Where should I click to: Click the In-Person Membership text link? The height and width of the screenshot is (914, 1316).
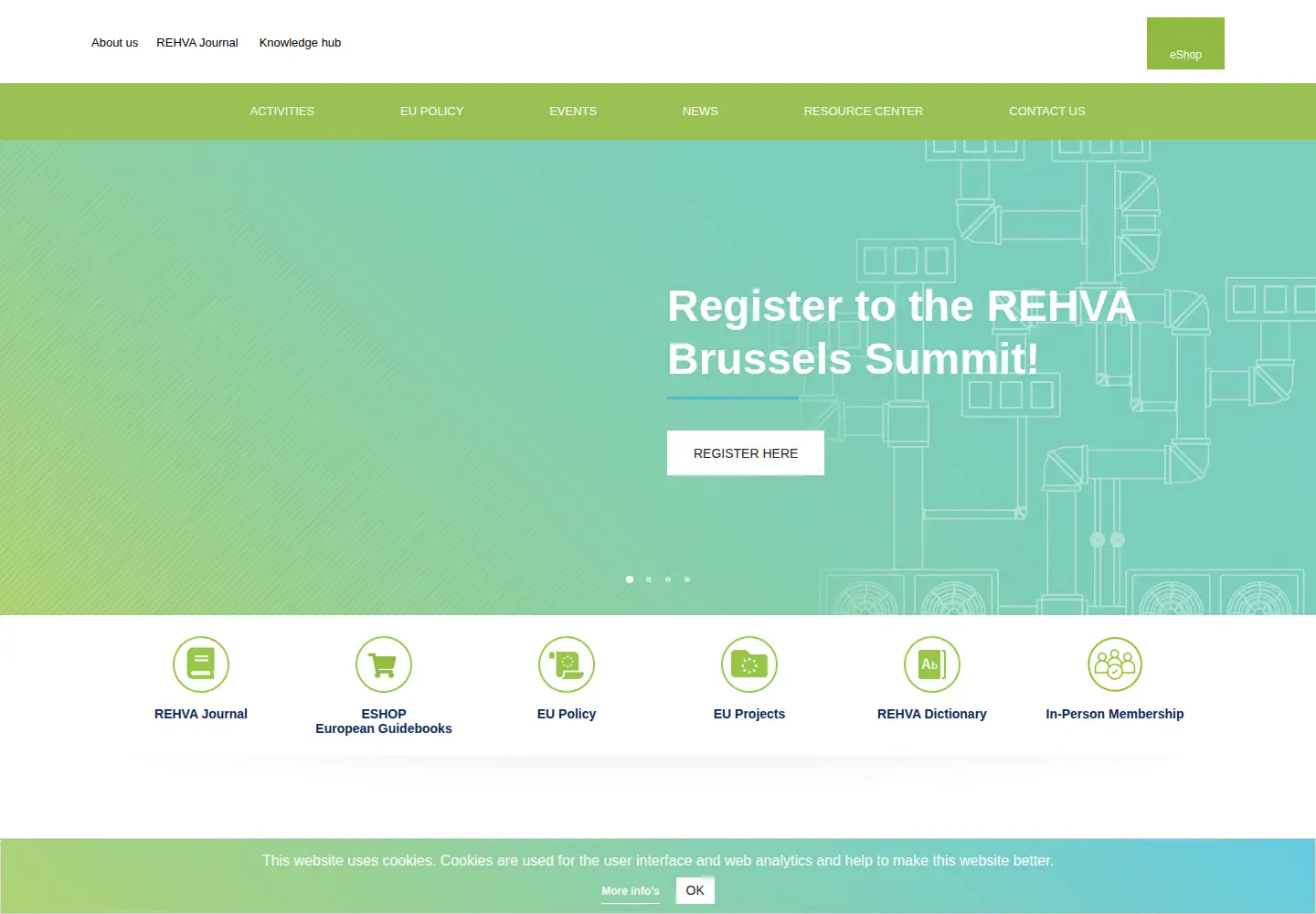pos(1115,714)
